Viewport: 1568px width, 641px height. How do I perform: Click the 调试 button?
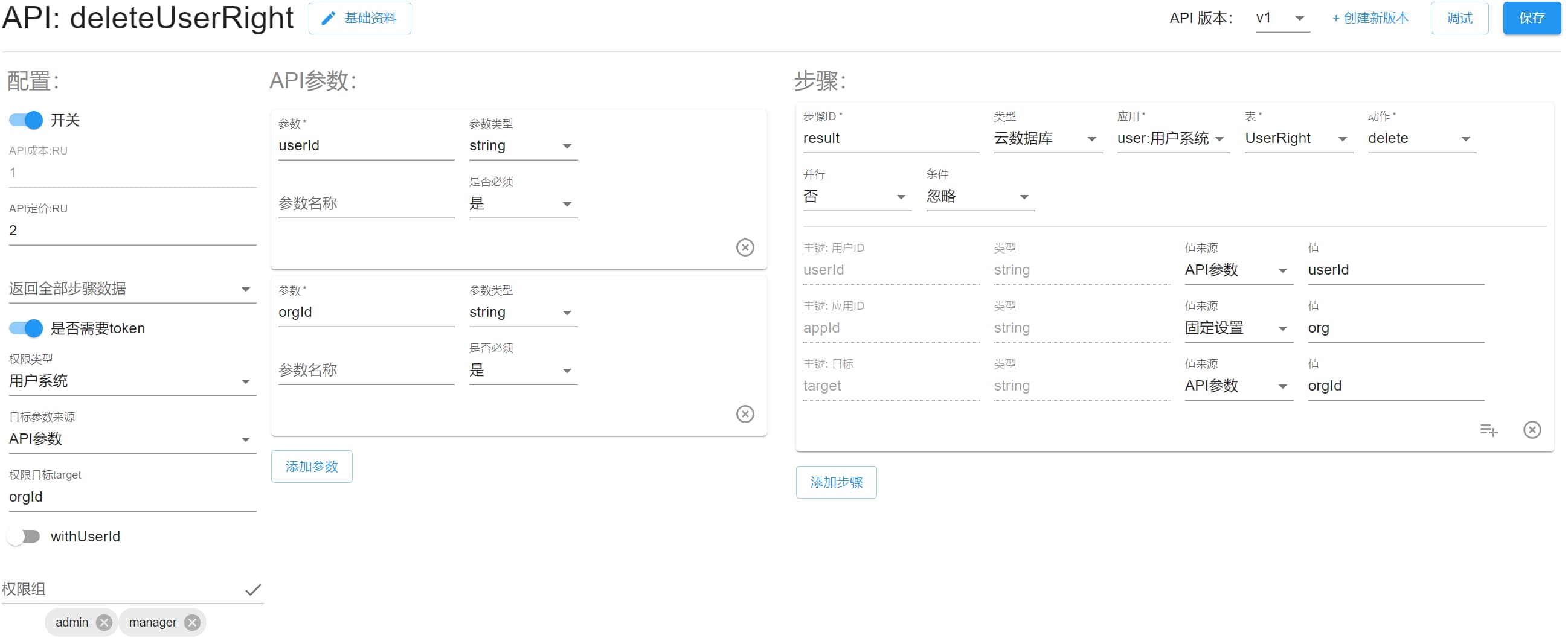pos(1459,18)
